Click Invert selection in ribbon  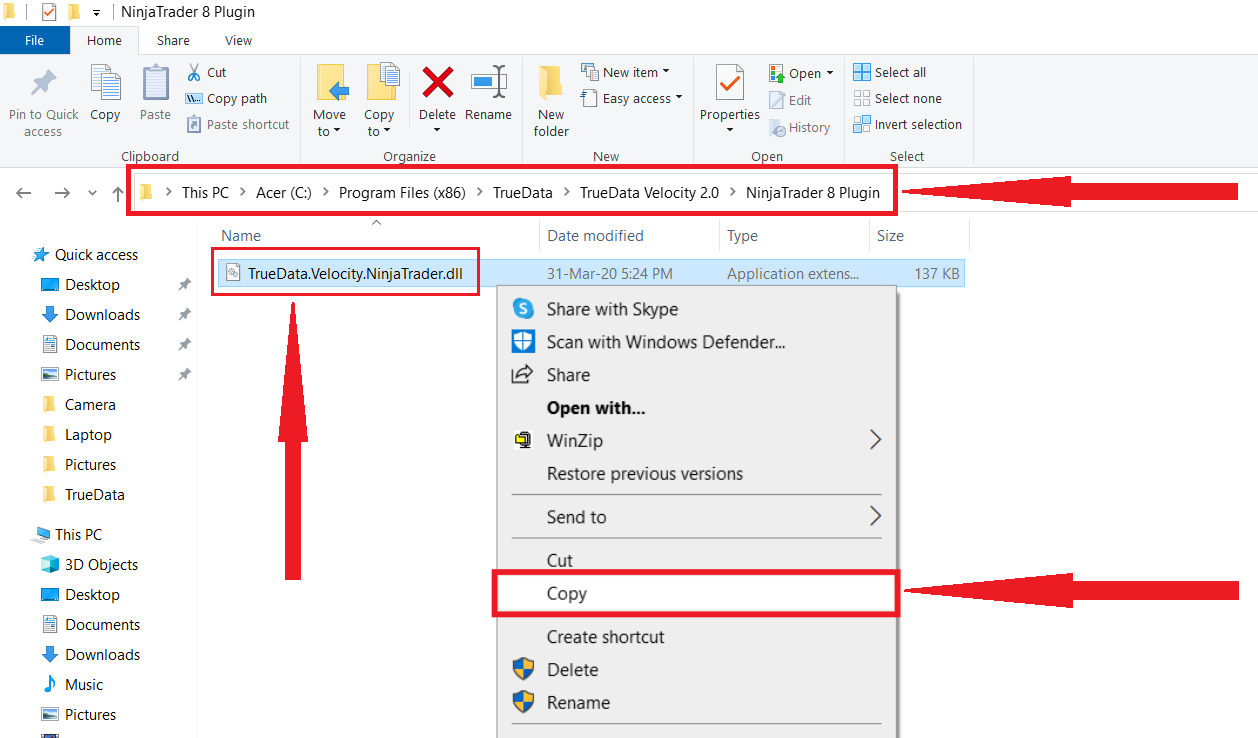(907, 124)
